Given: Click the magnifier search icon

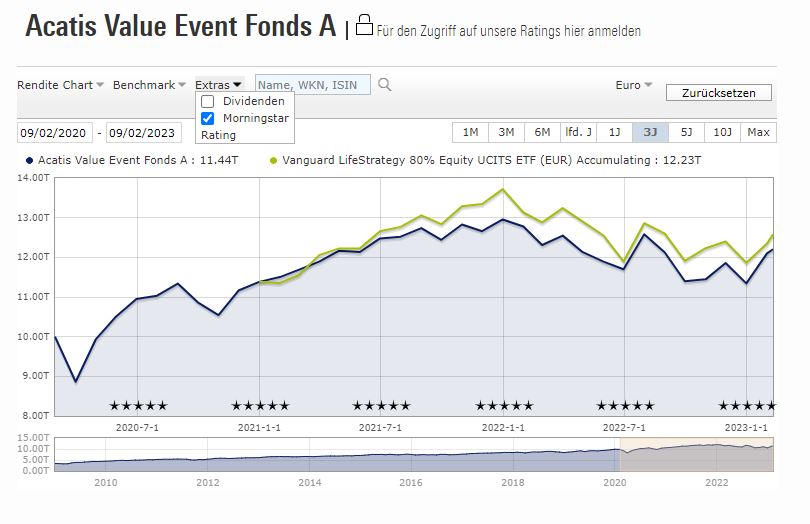Looking at the screenshot, I should click(384, 84).
